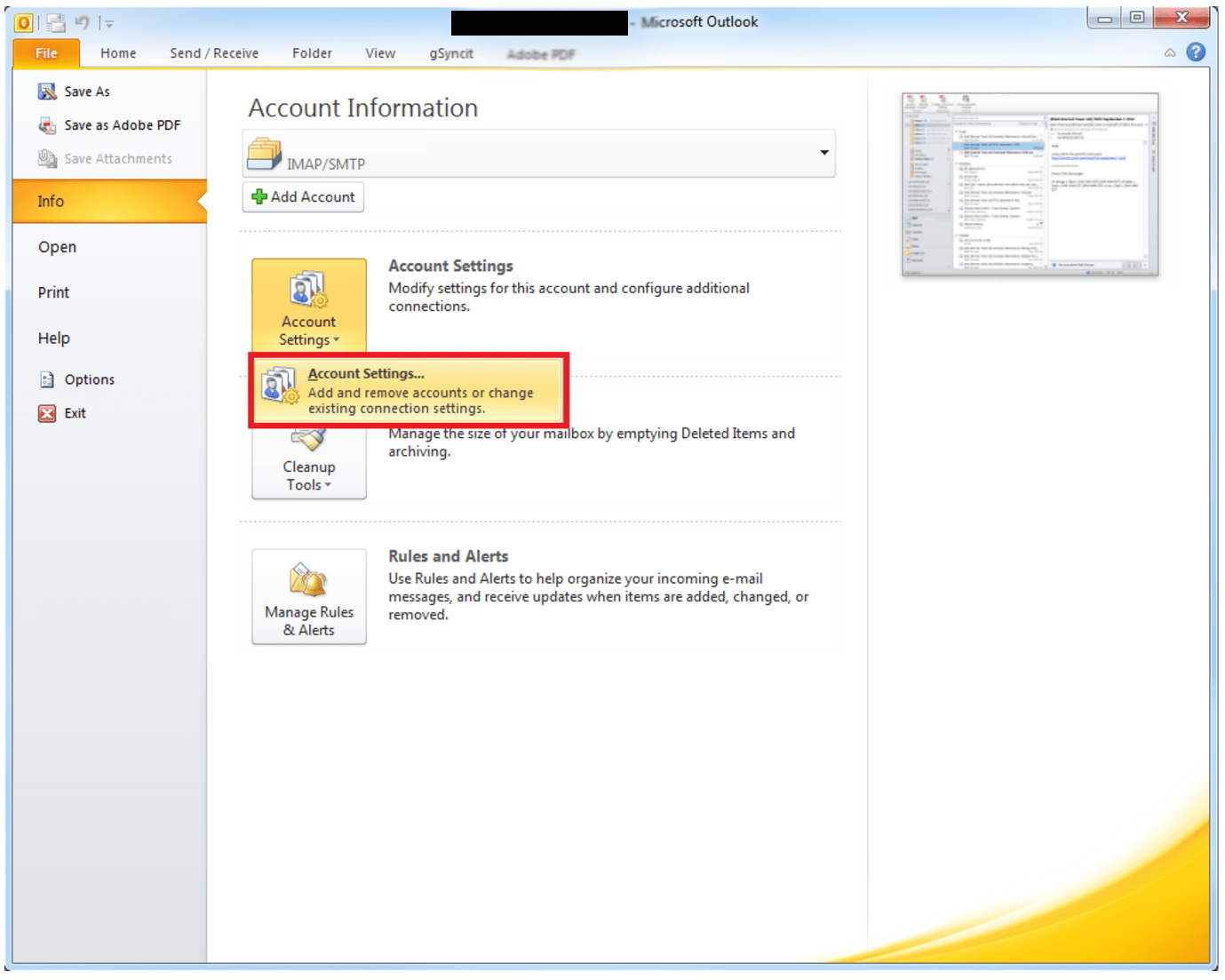
Task: Click the Options document icon
Action: 47,379
